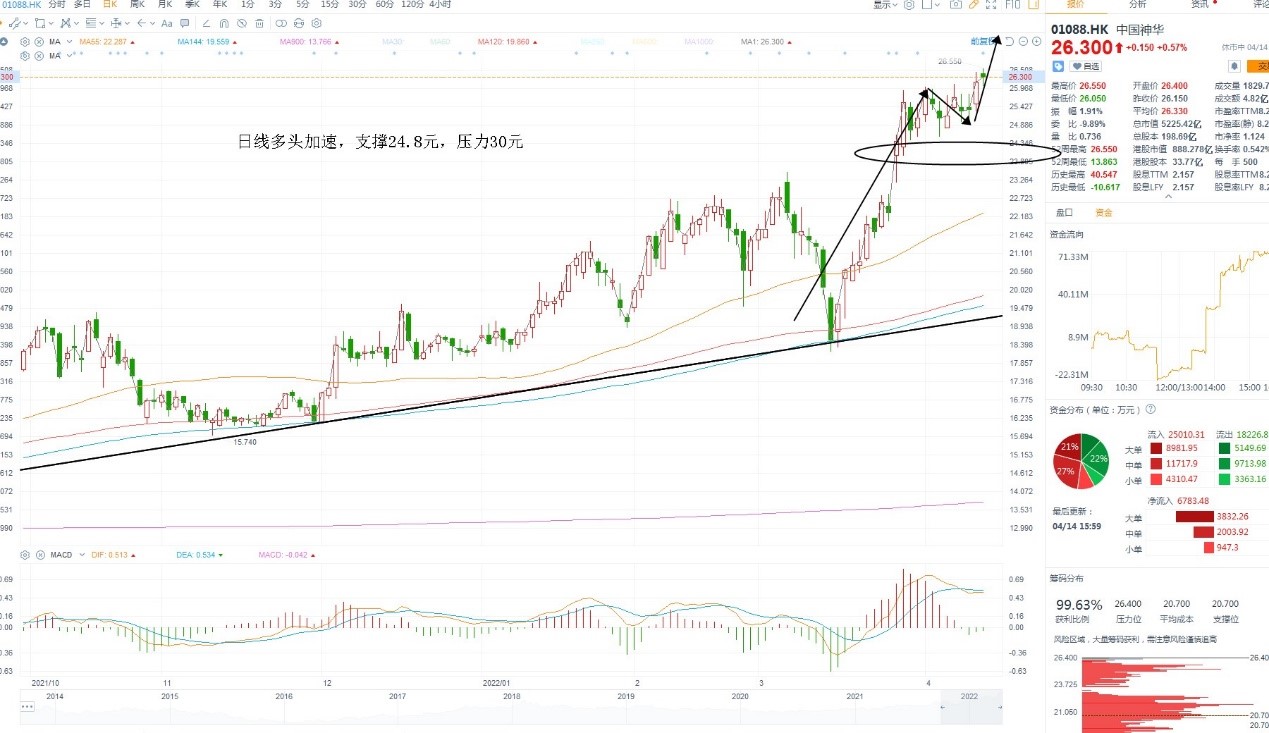Open the 报价 quote tab
The image size is (1269, 733).
tap(1076, 5)
